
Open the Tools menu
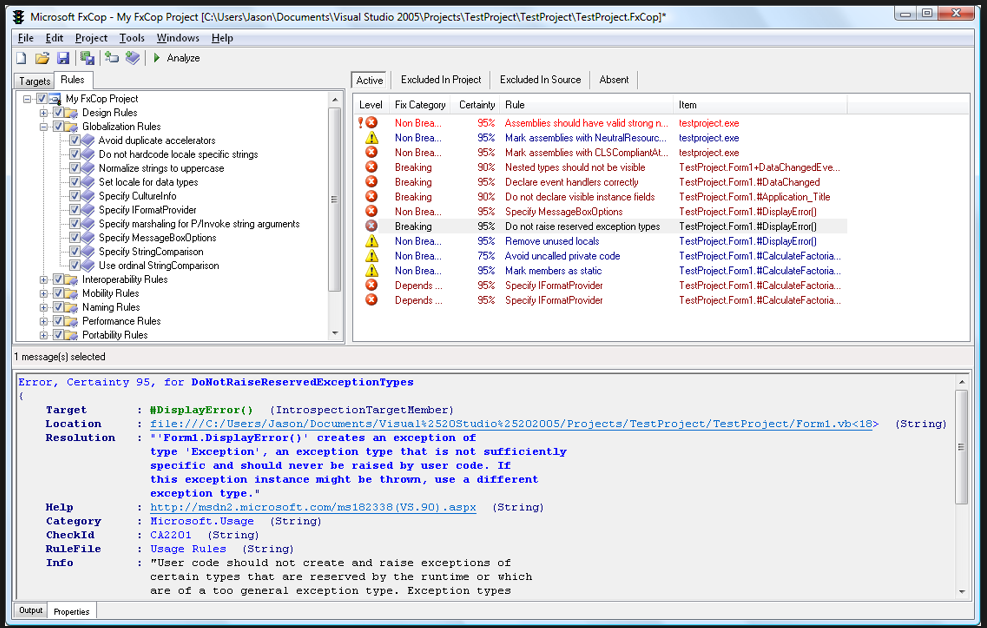132,38
